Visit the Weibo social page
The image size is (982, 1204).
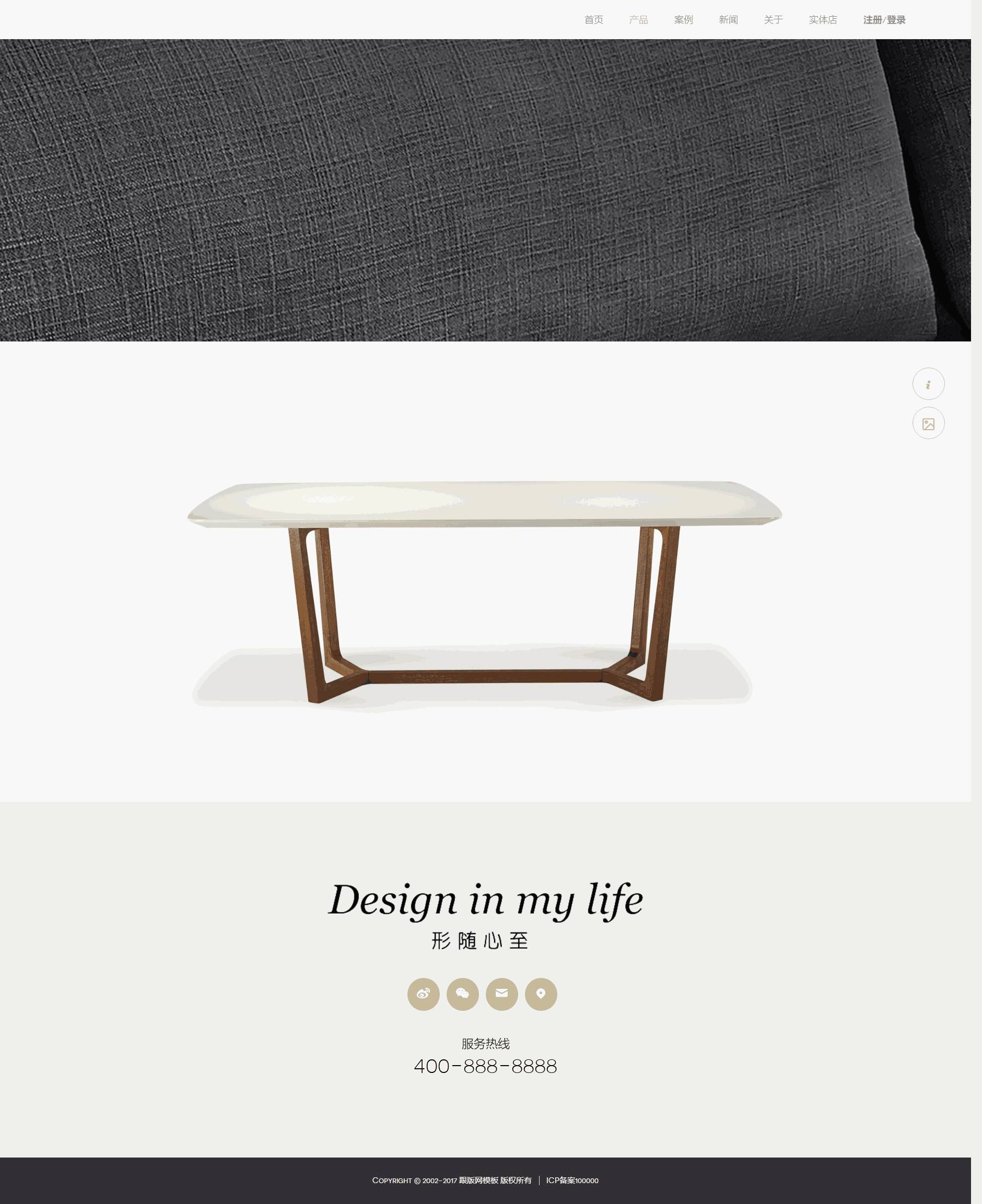(423, 994)
